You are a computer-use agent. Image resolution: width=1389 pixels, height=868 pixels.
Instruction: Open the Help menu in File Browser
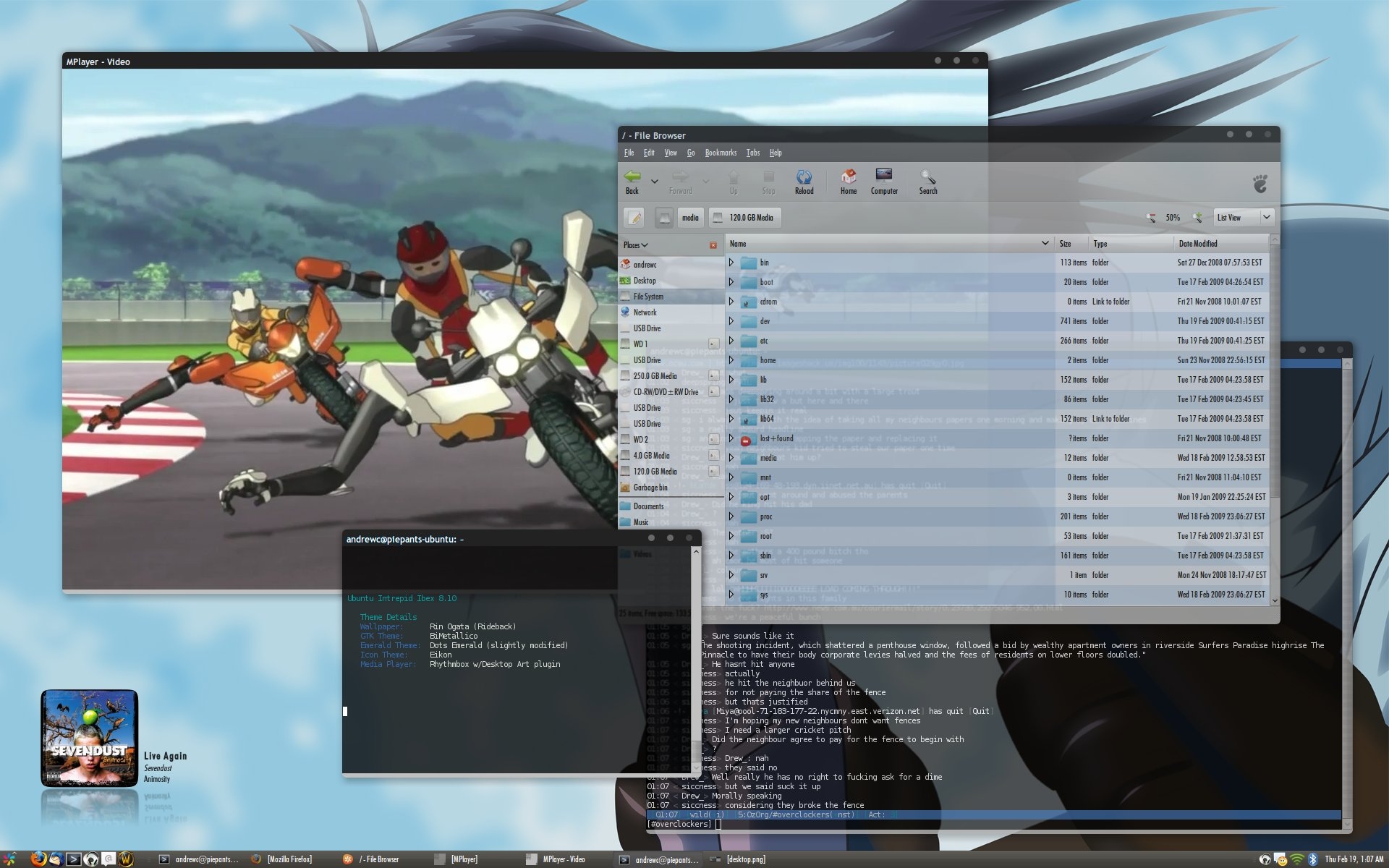pos(776,153)
